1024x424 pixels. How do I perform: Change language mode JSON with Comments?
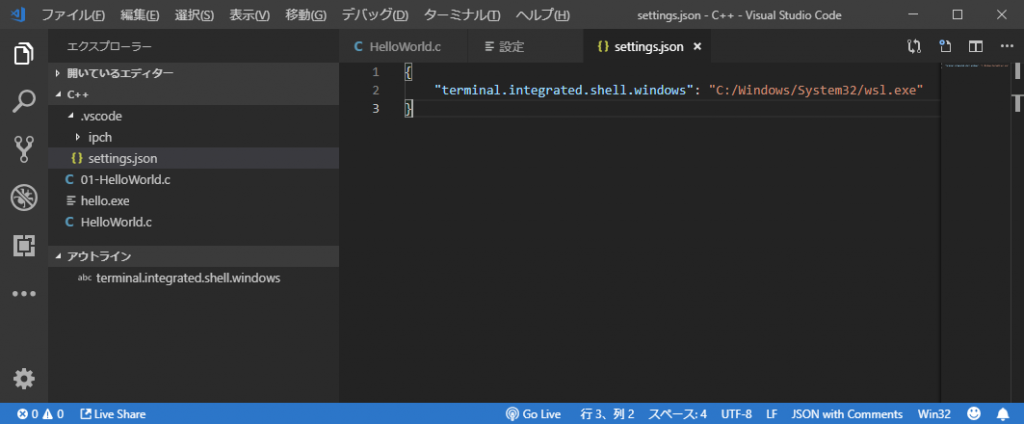click(x=847, y=414)
